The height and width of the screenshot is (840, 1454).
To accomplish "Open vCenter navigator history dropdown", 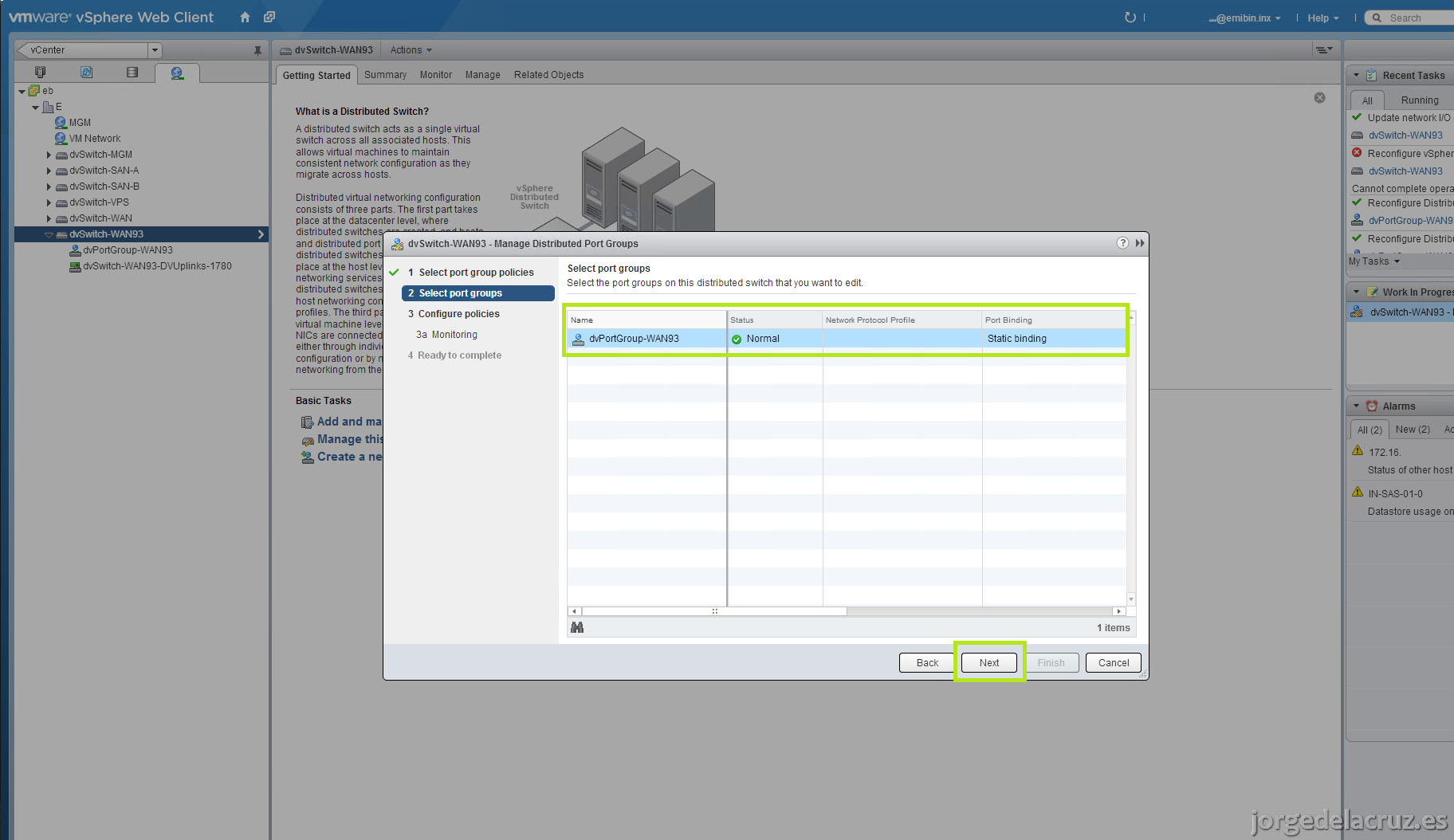I will [x=155, y=50].
